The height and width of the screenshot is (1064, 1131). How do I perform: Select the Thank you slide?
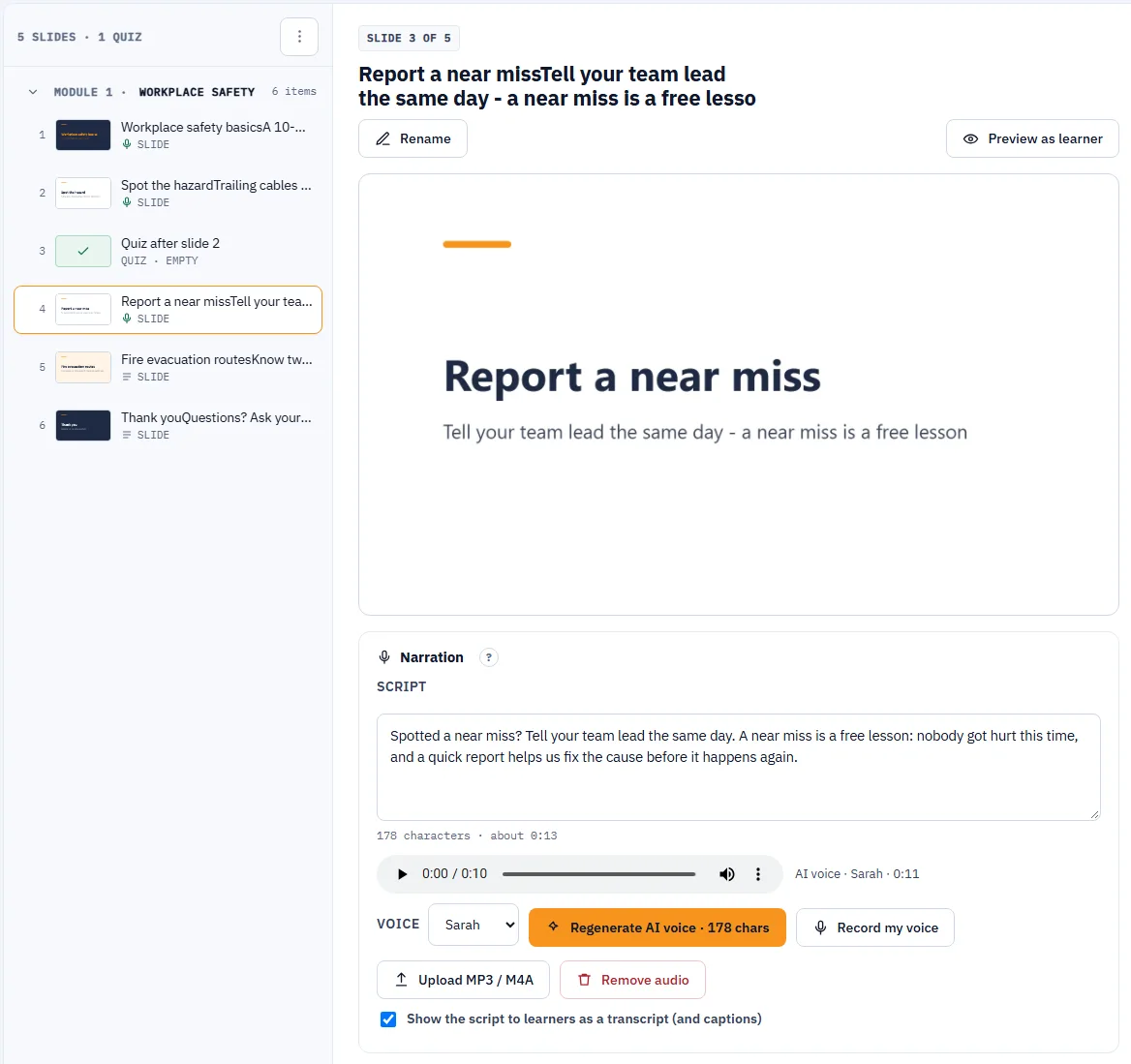pyautogui.click(x=168, y=426)
